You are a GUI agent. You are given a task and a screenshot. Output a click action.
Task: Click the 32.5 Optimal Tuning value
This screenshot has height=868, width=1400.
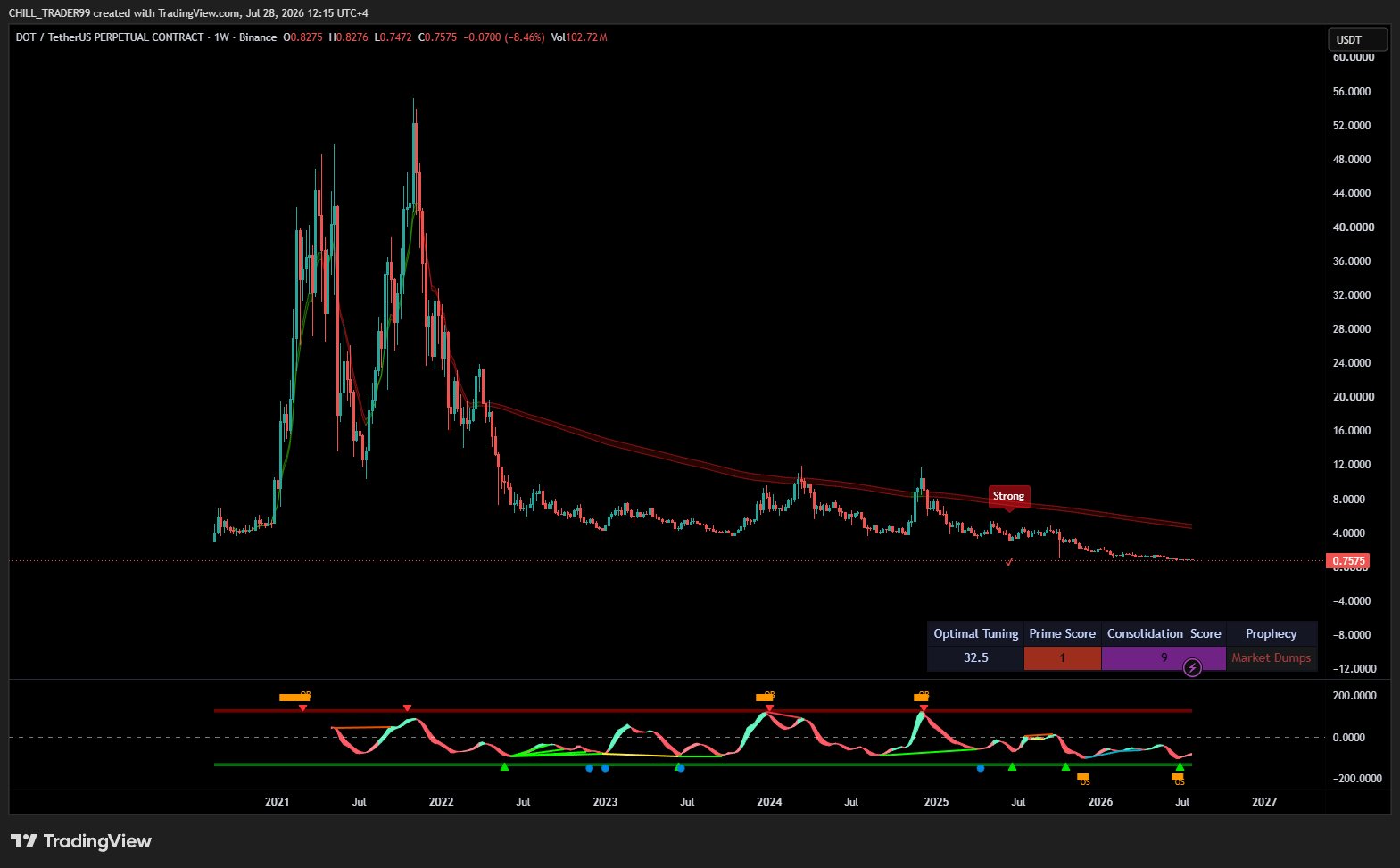click(975, 658)
